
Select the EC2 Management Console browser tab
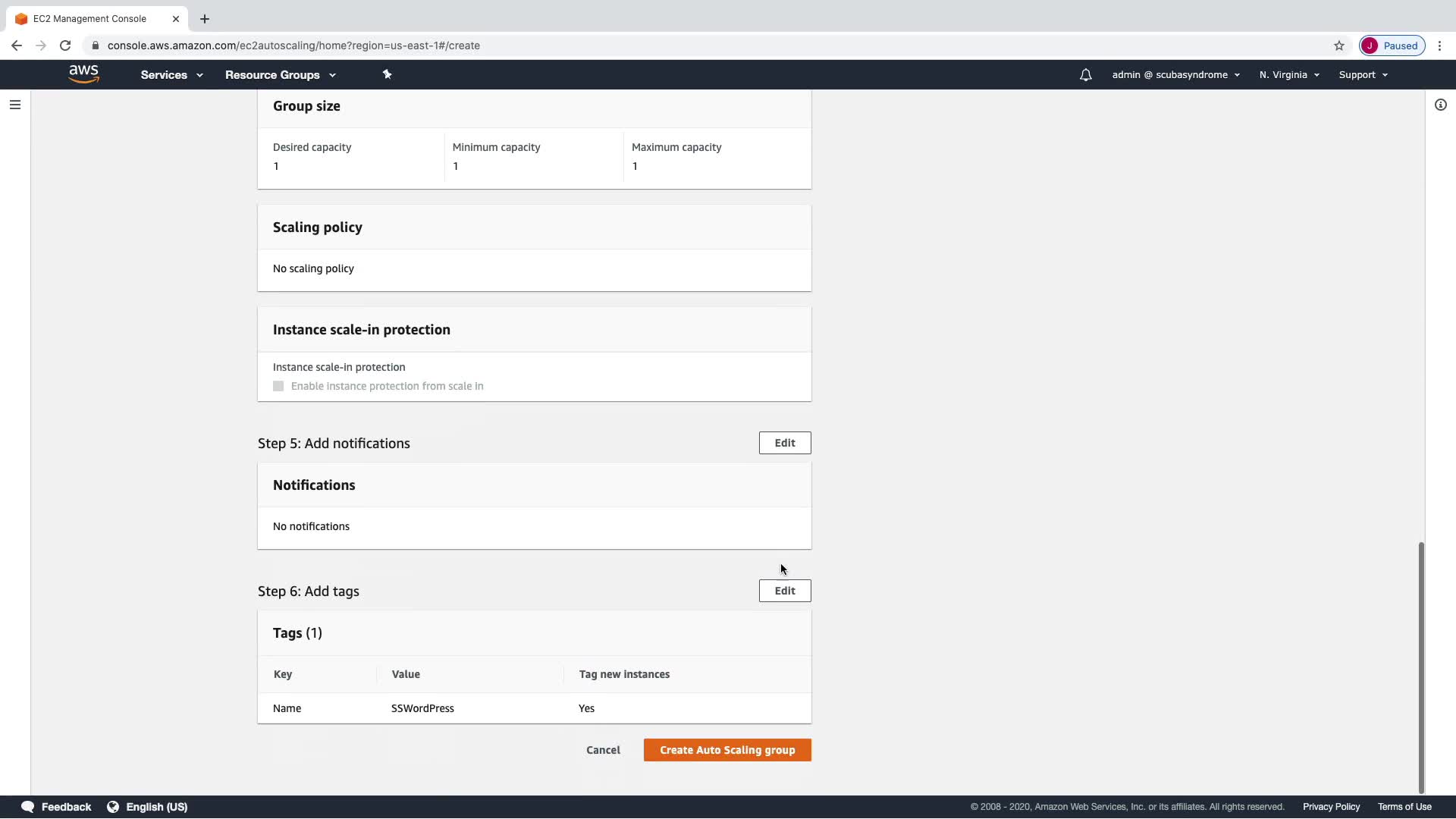[89, 18]
